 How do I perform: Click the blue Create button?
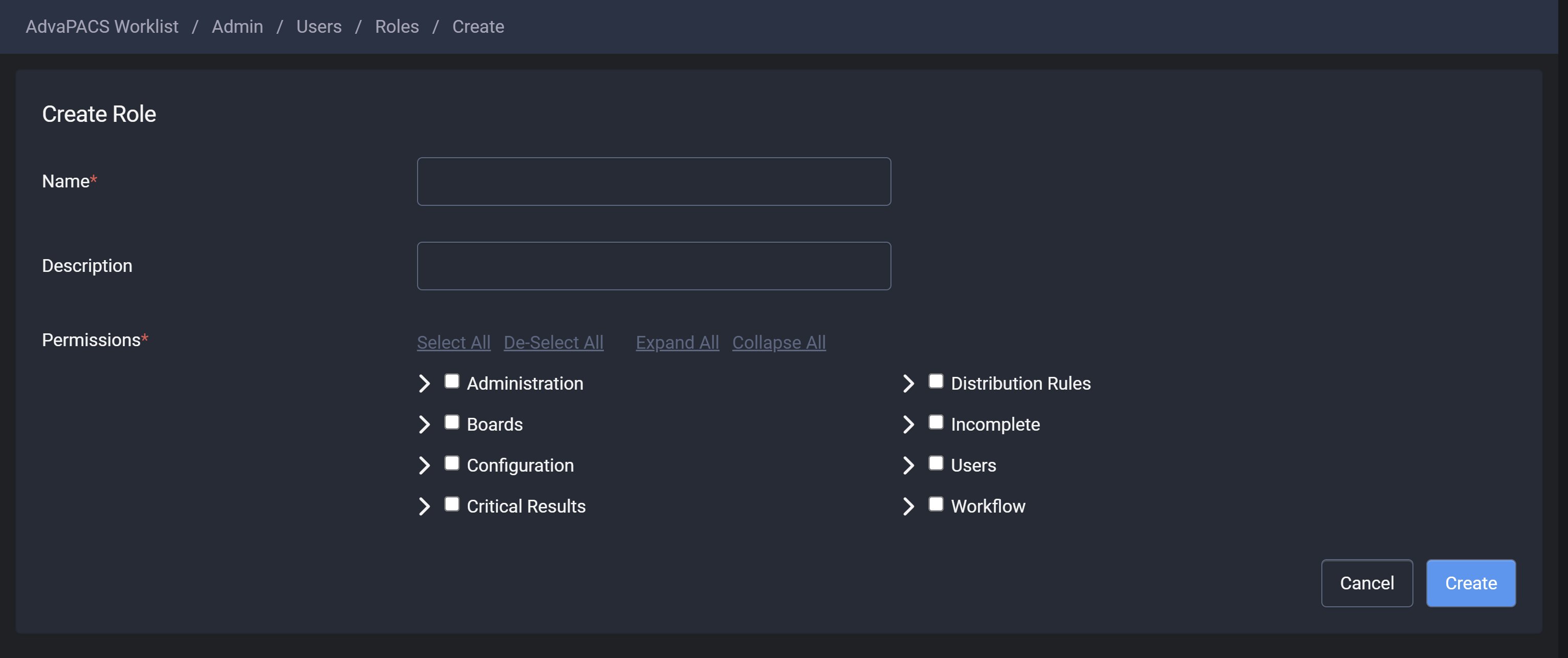click(x=1471, y=583)
